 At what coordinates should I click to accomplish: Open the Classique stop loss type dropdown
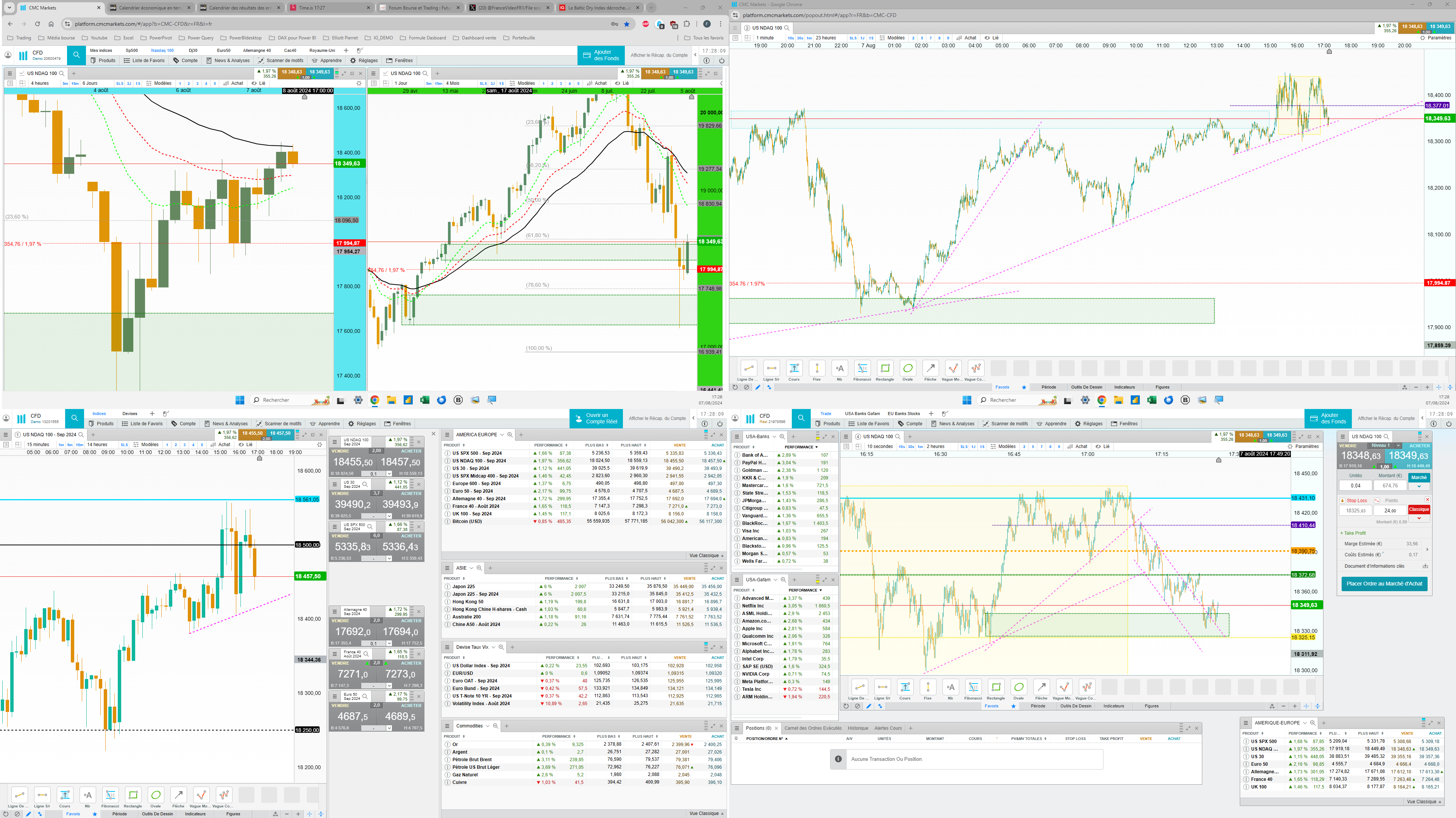coord(1419,518)
